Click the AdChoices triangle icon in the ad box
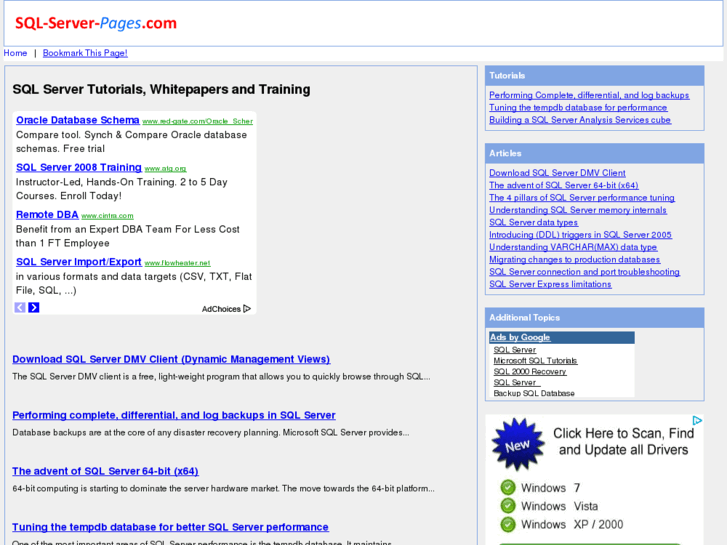 click(x=247, y=308)
